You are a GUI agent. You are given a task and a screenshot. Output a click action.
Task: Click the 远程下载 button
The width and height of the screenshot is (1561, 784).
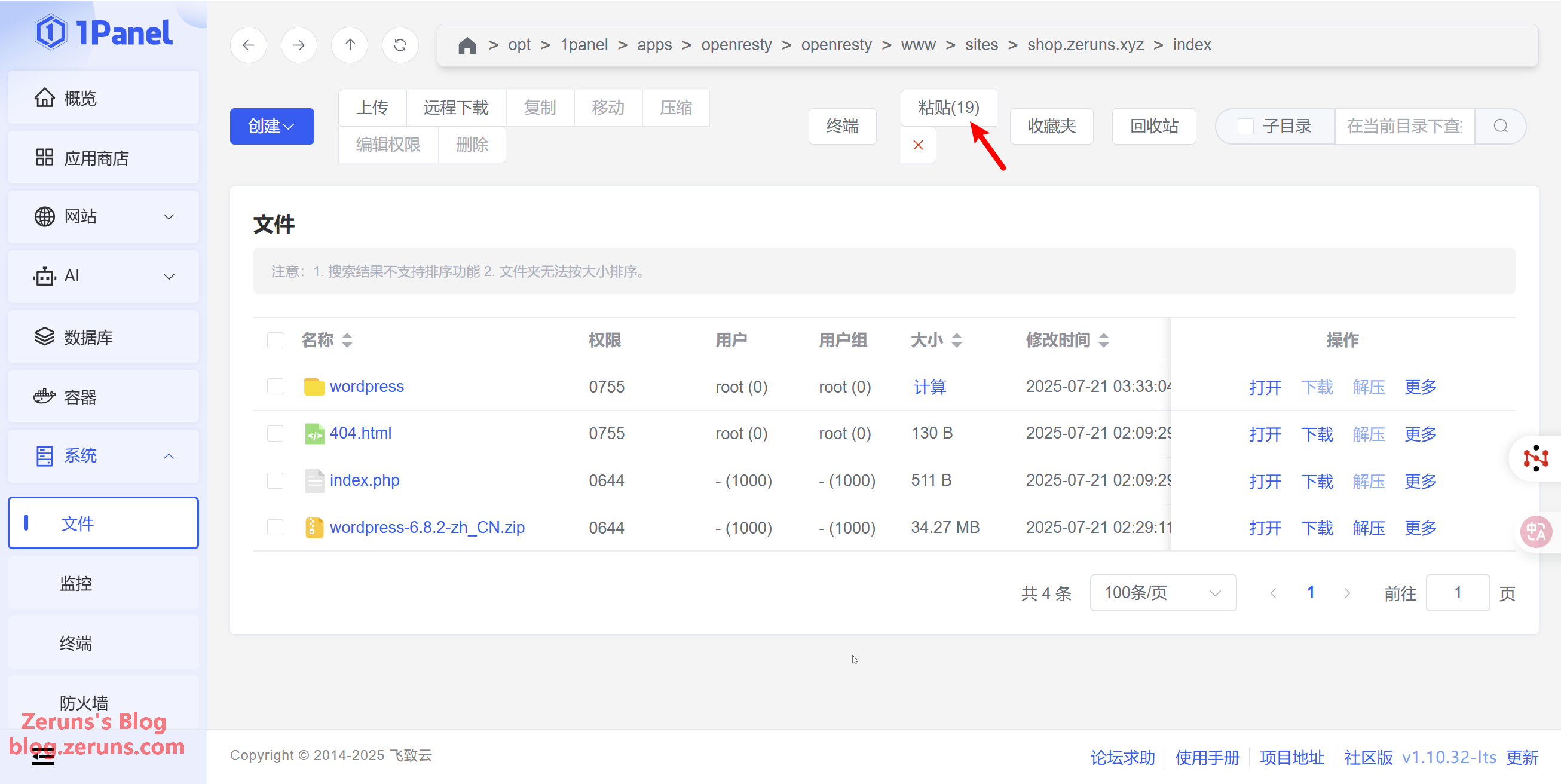point(456,108)
